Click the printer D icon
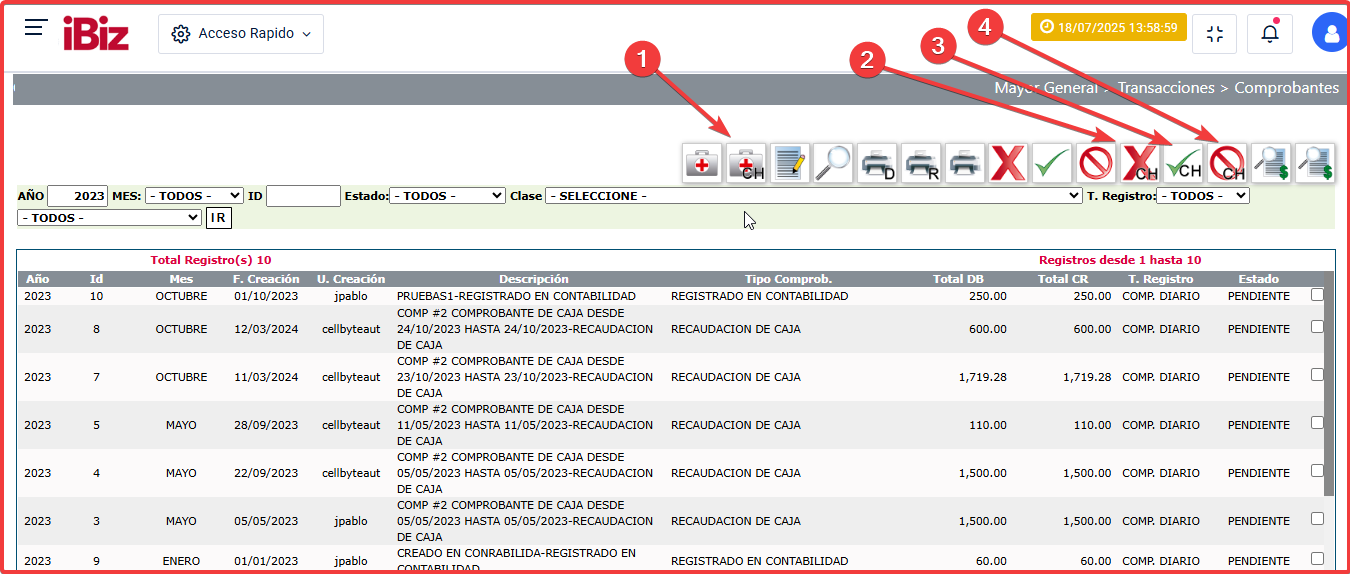1350x574 pixels. pyautogui.click(x=877, y=163)
